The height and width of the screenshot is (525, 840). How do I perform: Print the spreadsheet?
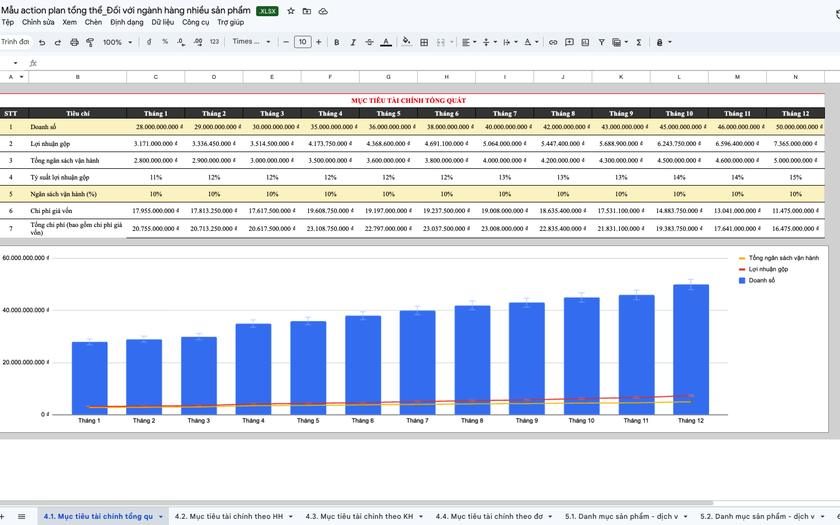tap(74, 42)
